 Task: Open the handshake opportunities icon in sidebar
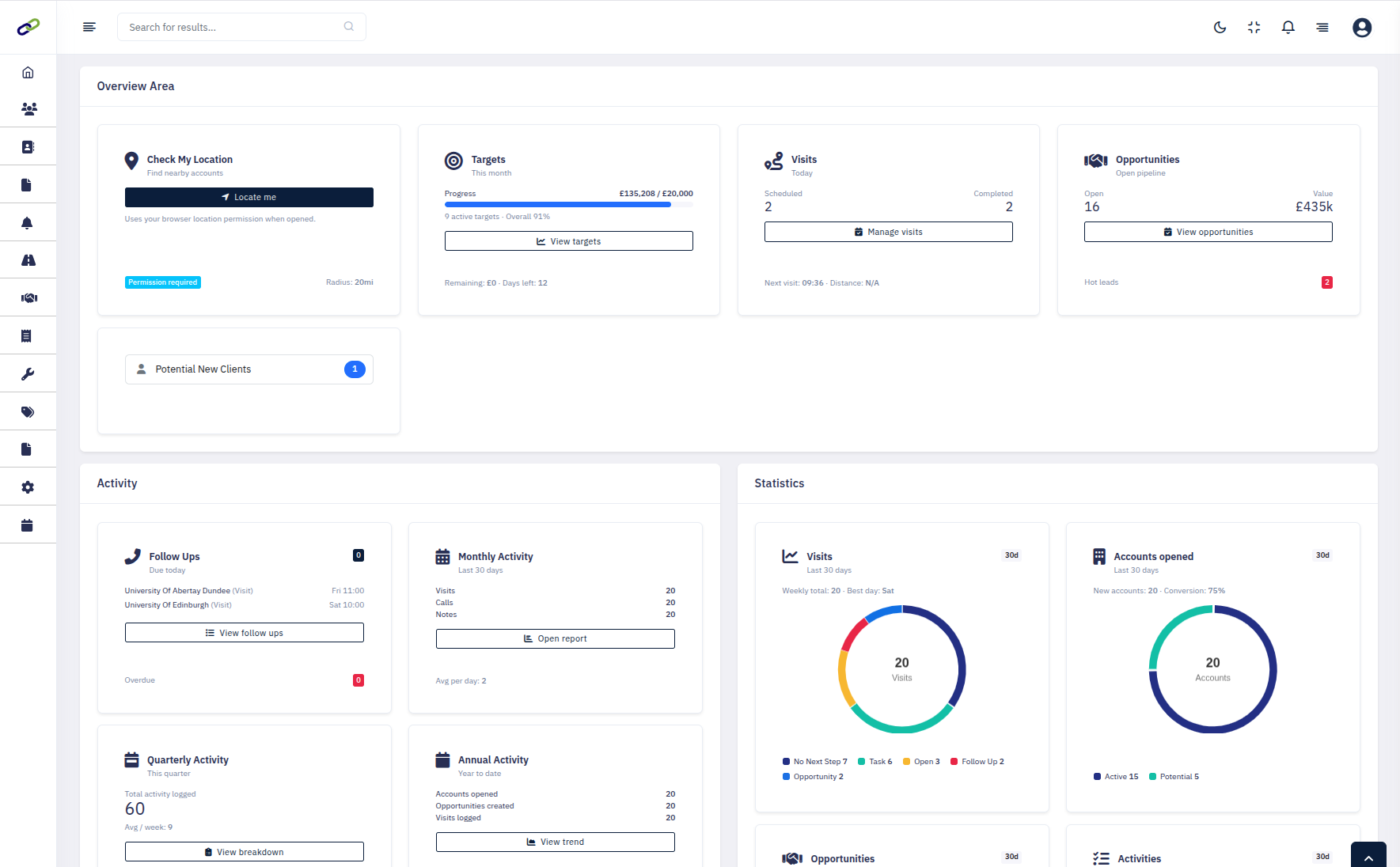[29, 298]
